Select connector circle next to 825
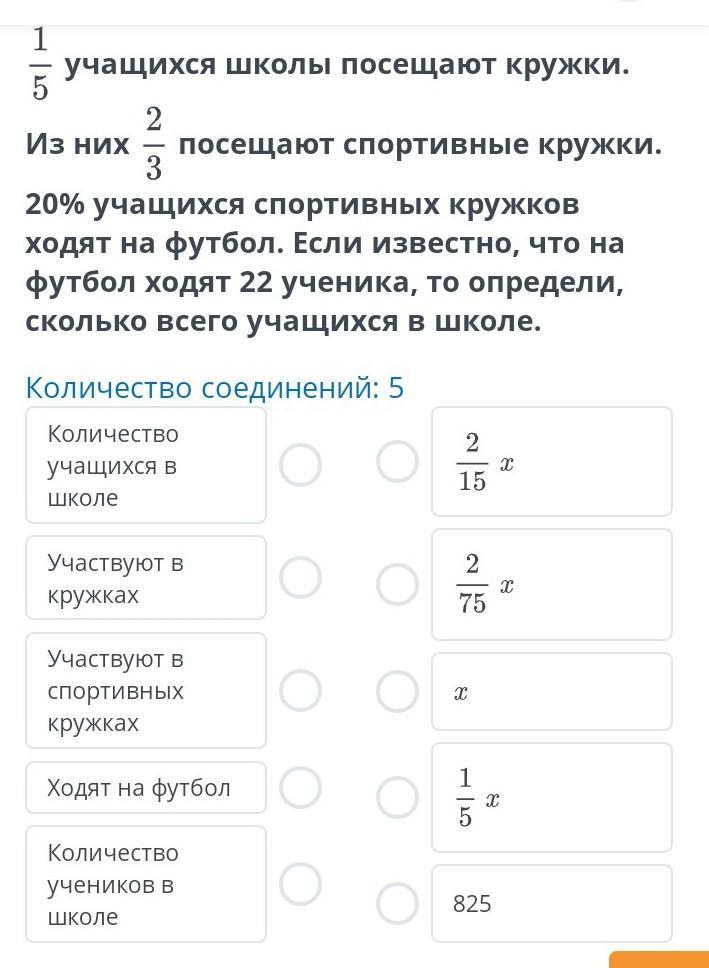Screen dimensions: 709x968 coord(398,903)
